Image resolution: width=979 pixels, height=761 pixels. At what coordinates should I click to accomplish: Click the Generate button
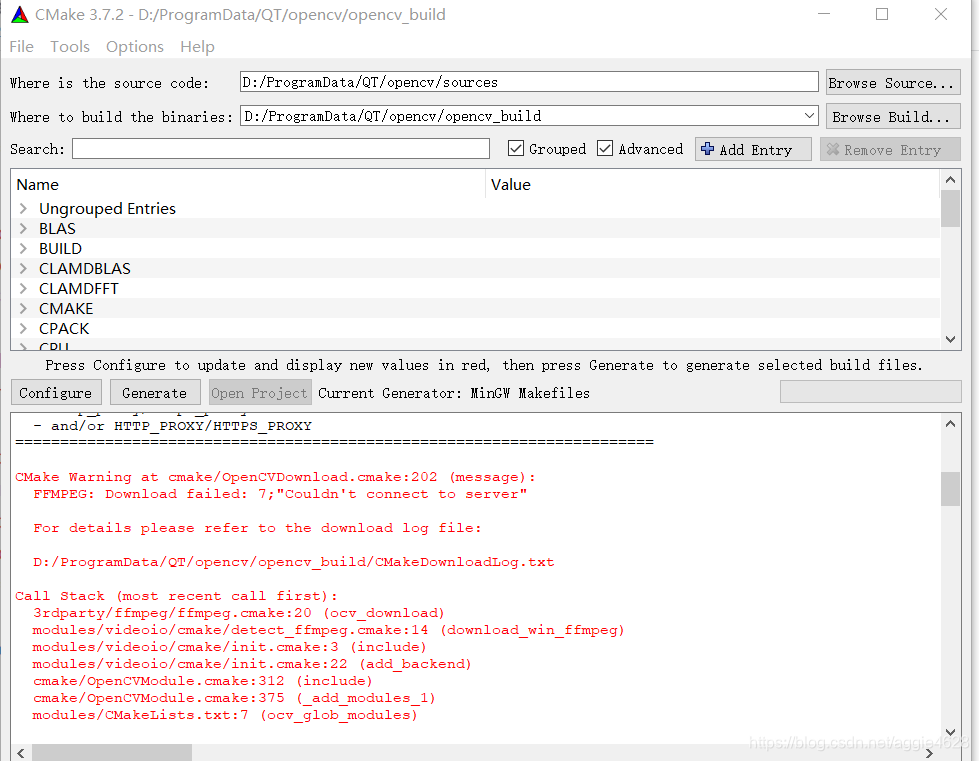point(155,393)
